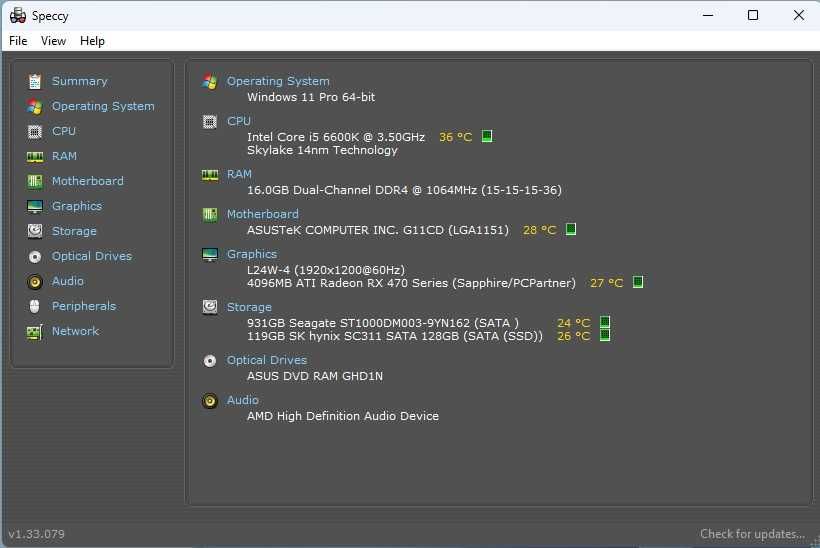820x548 pixels.
Task: Click the Operating System icon in main panel
Action: point(210,81)
